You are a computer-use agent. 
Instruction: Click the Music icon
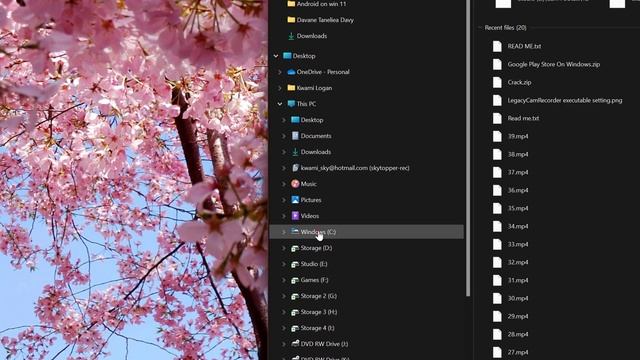(x=295, y=184)
